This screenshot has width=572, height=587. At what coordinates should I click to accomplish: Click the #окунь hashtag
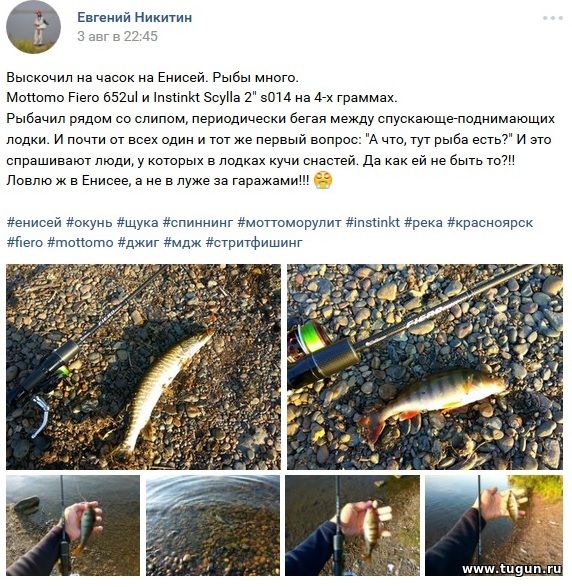pos(89,222)
